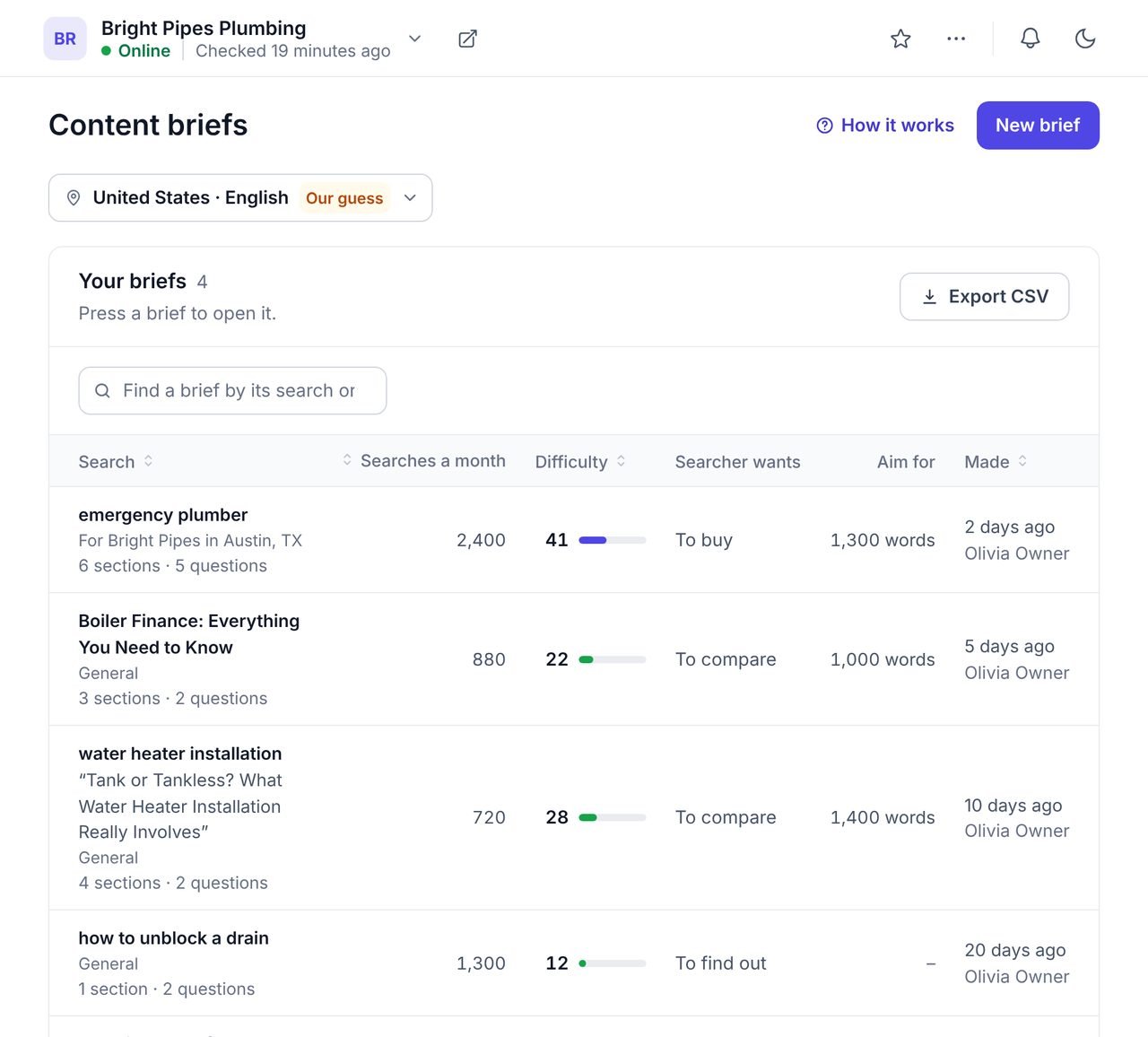The height and width of the screenshot is (1037, 1148).
Task: Export briefs as CSV
Action: click(x=984, y=297)
